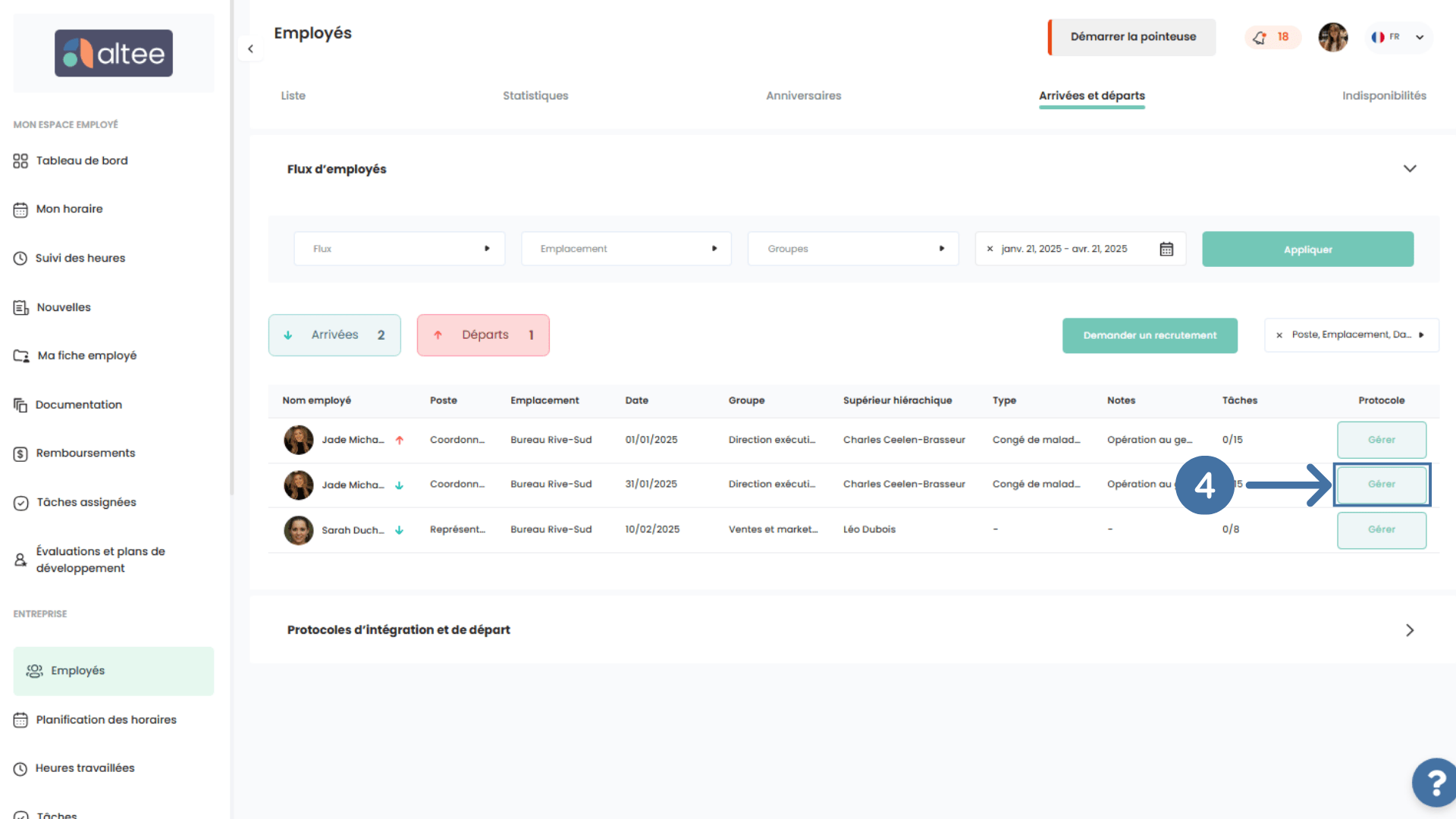
Task: Open Évaluations et plans de développement icon
Action: pos(20,560)
